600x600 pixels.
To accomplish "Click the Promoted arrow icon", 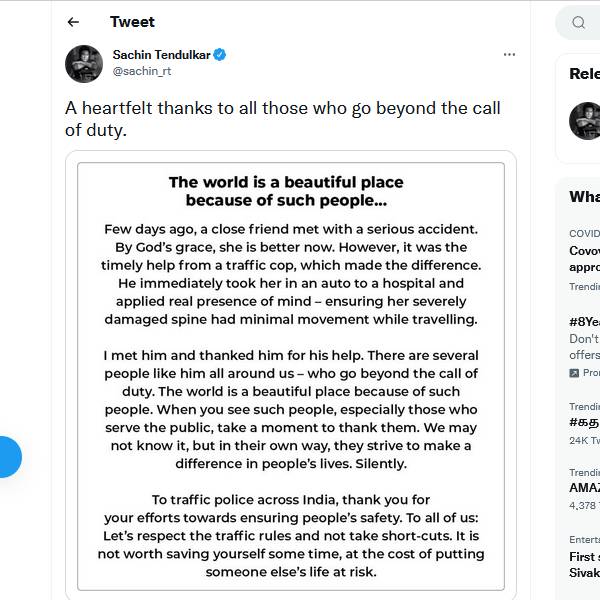I will [574, 373].
